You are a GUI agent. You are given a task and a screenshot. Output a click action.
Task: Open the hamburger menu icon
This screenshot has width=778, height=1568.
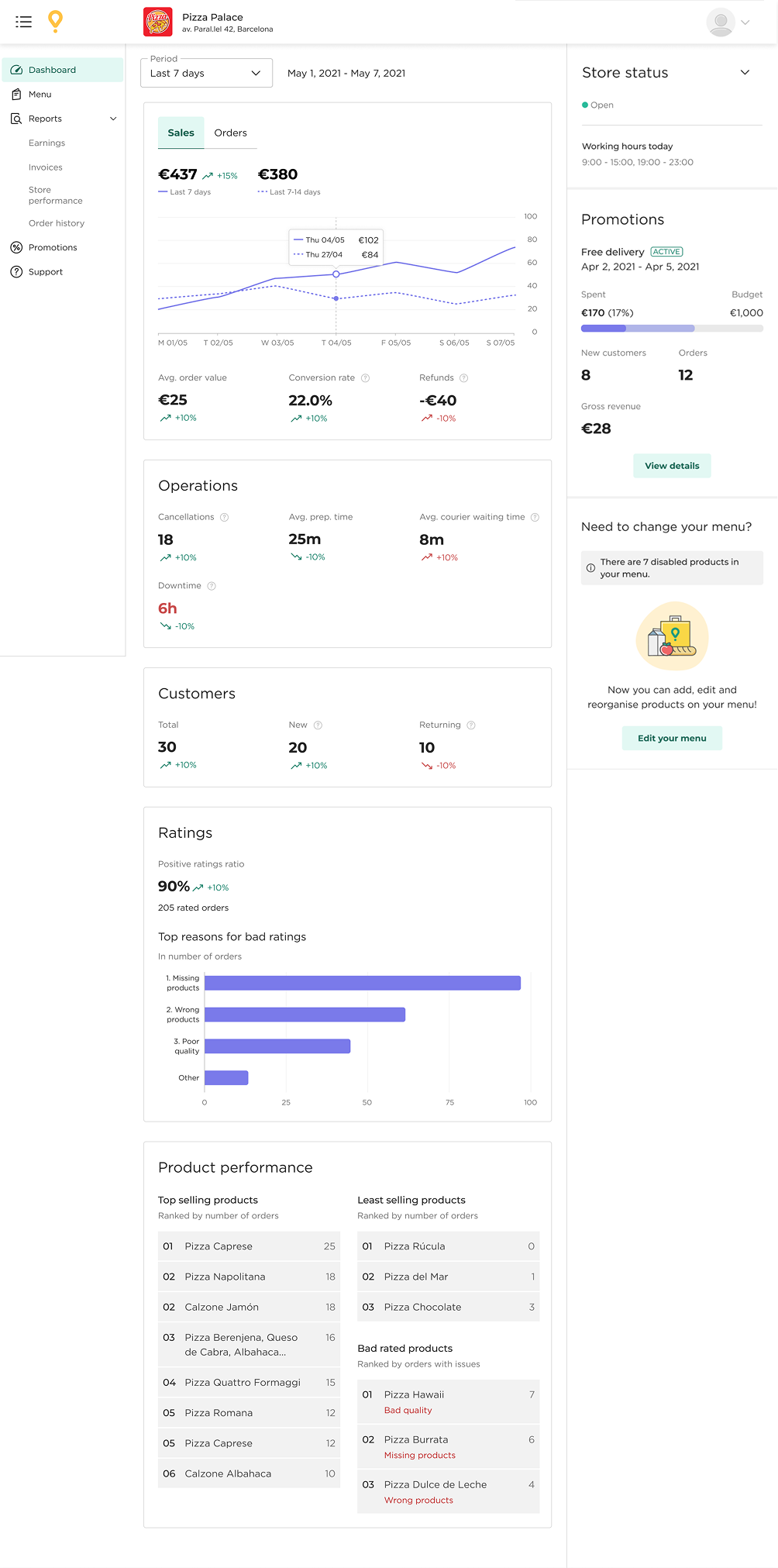click(x=24, y=22)
